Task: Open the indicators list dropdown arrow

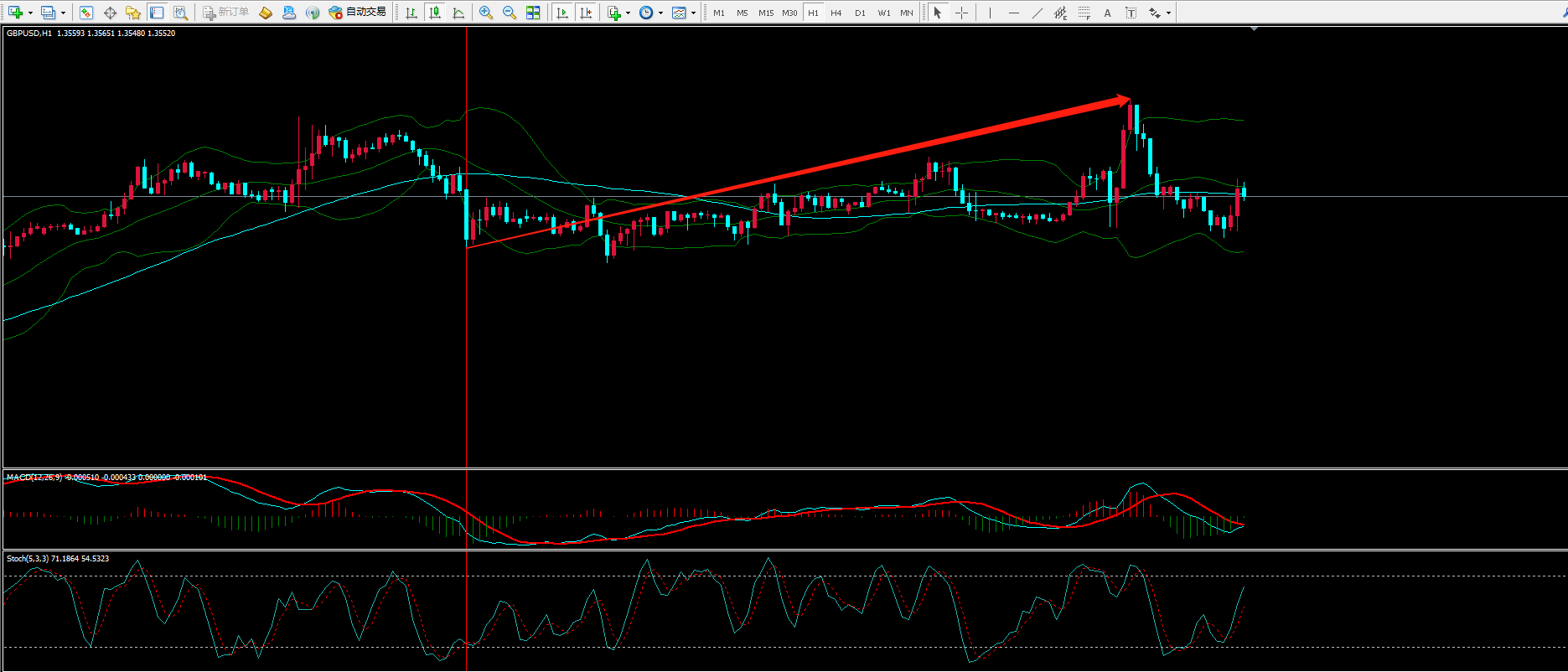Action: pyautogui.click(x=628, y=13)
